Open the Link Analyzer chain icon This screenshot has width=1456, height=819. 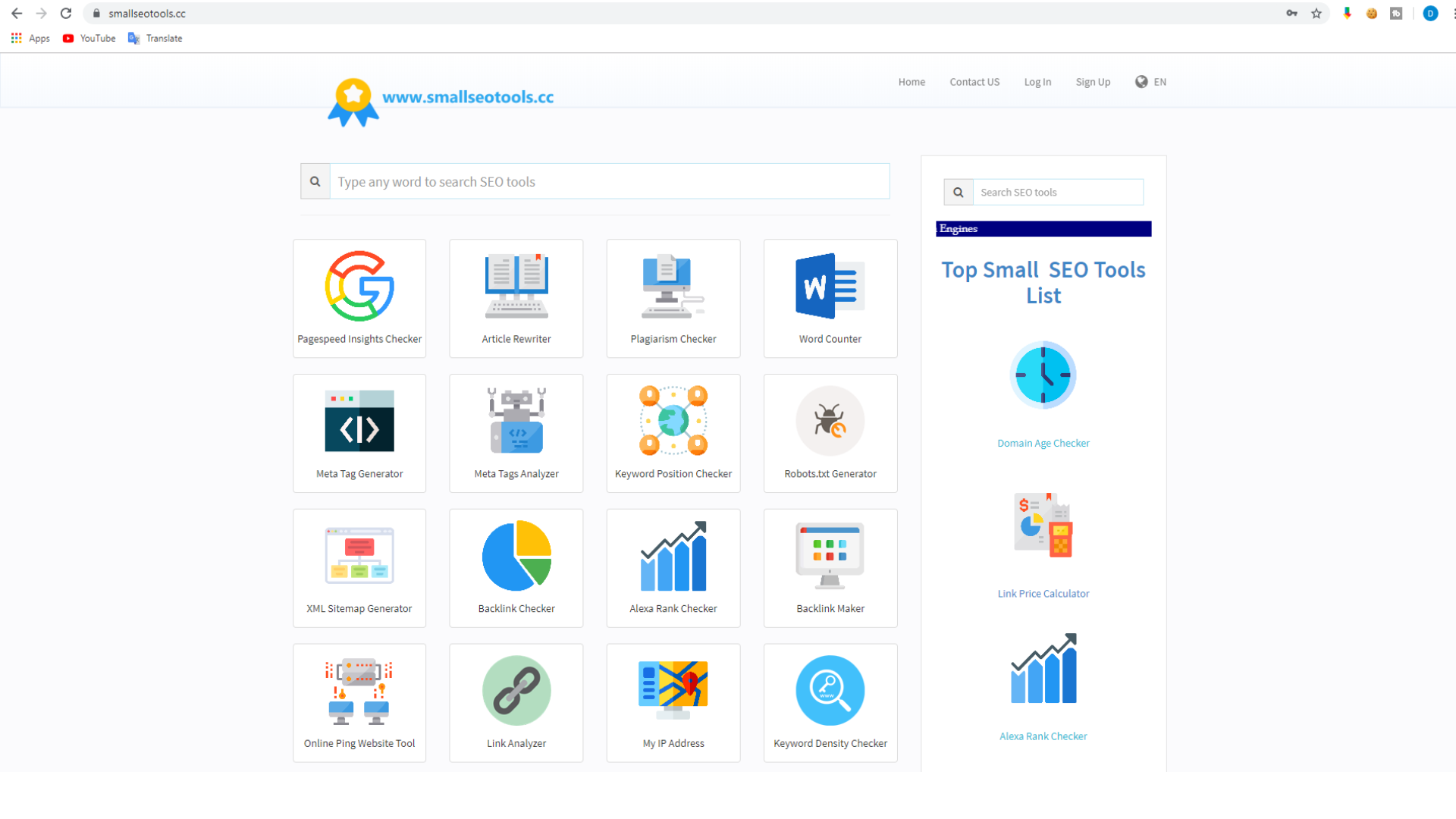pyautogui.click(x=516, y=691)
